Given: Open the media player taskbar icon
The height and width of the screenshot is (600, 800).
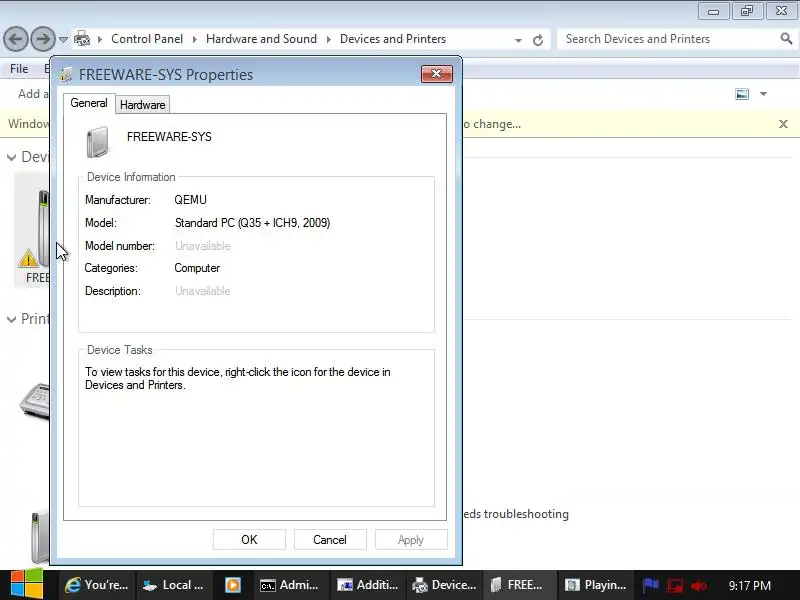Looking at the screenshot, I should (233, 585).
